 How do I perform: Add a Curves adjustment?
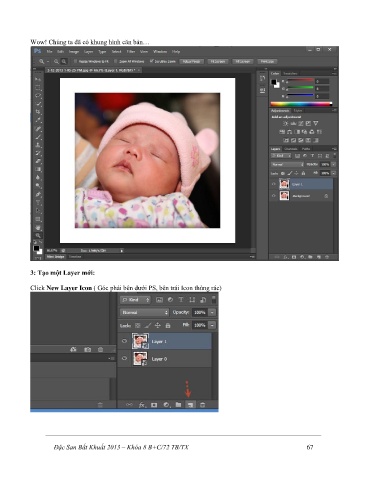[301, 124]
